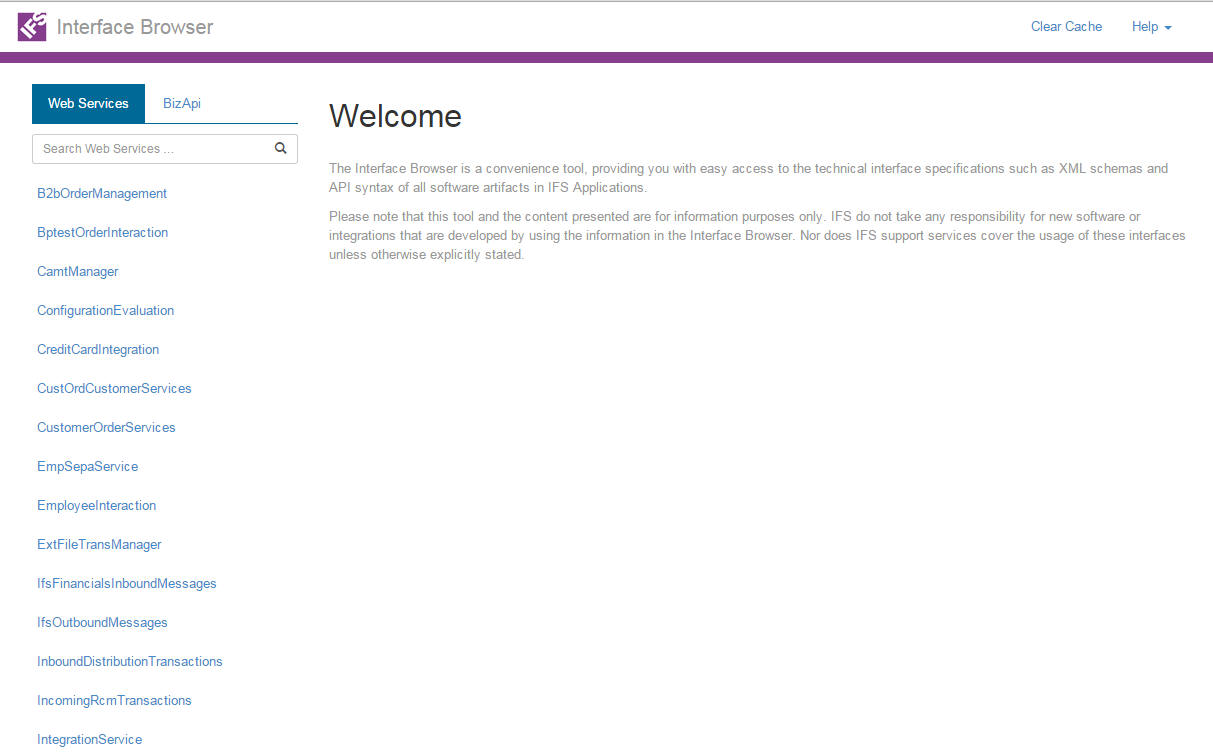Click the IFS logo icon
1213x756 pixels.
pos(30,26)
